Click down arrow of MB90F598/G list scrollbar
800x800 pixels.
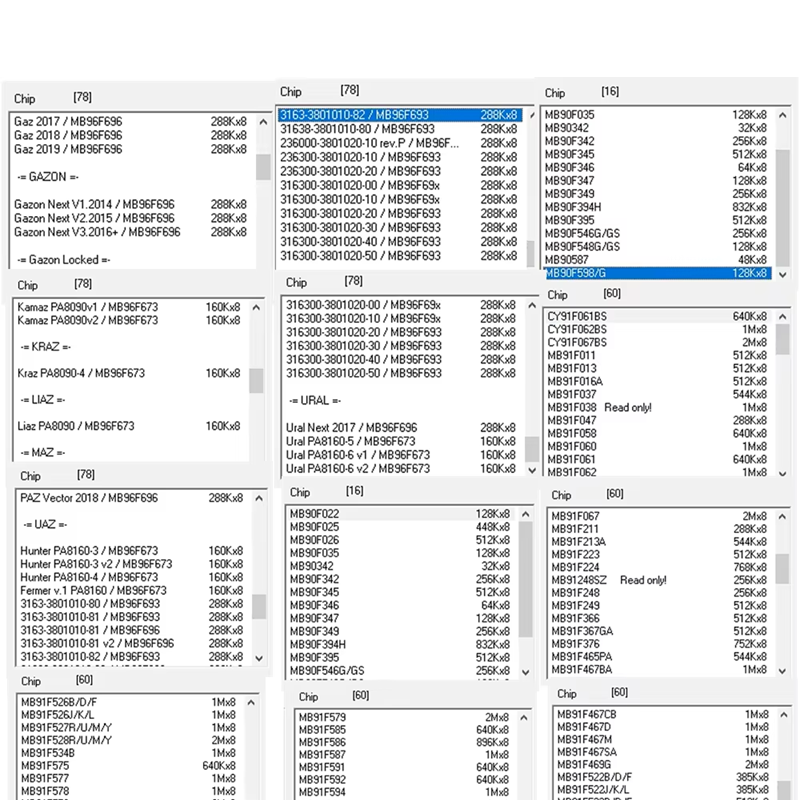783,274
